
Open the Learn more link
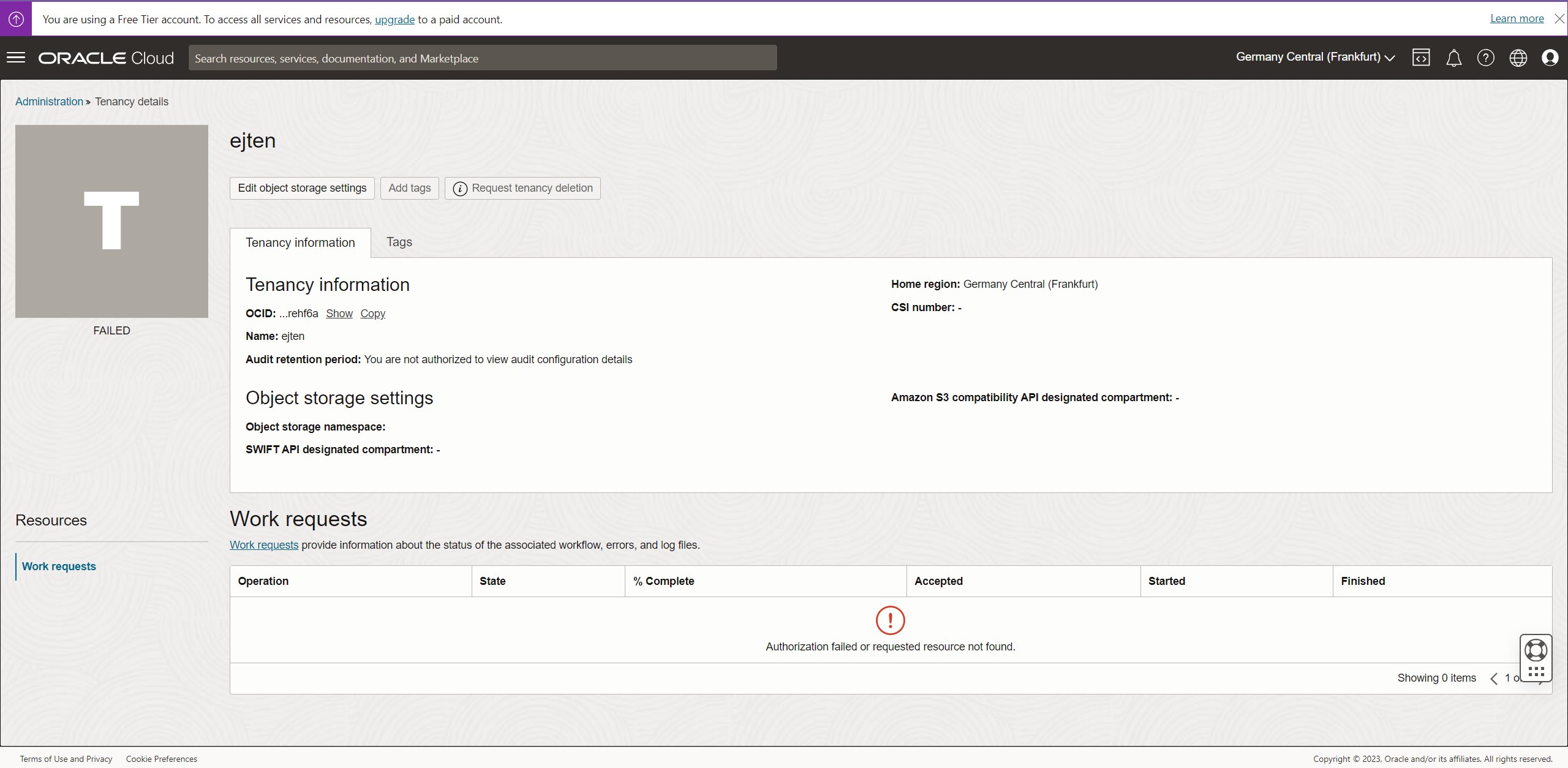pyautogui.click(x=1517, y=18)
